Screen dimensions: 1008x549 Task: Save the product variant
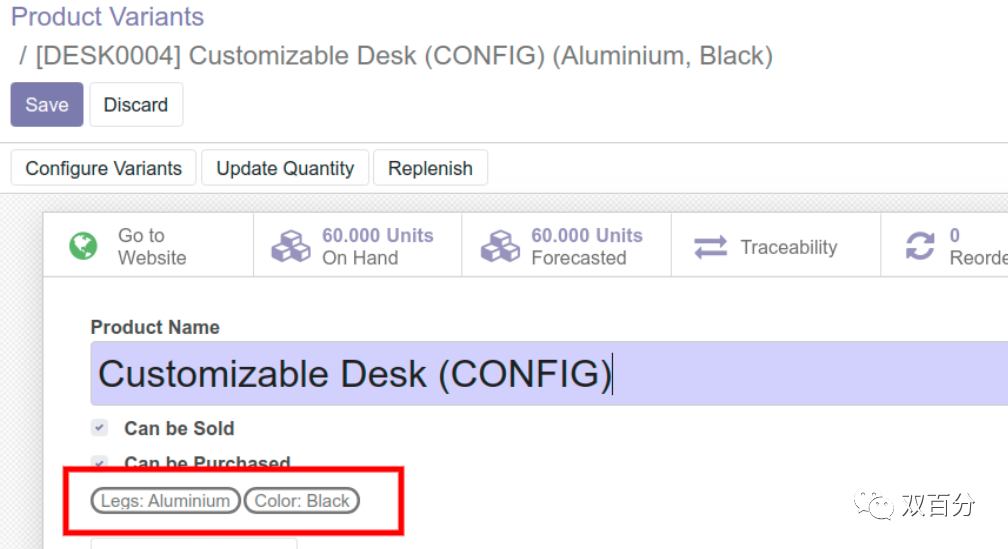(47, 105)
